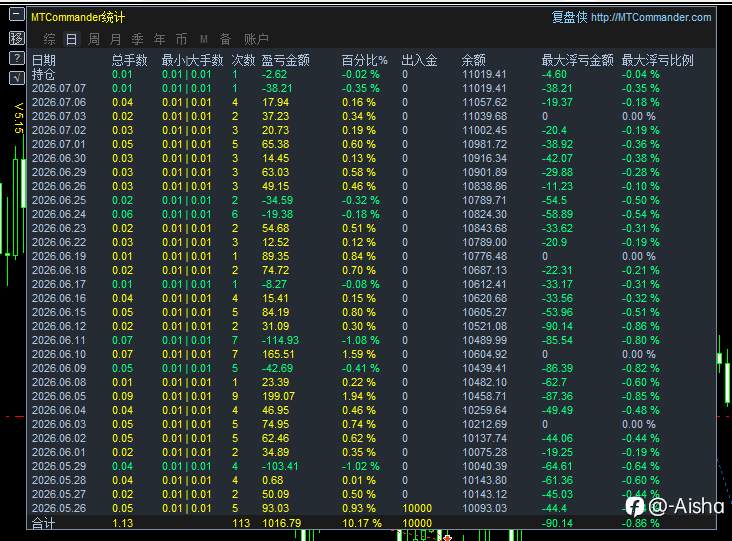Image resolution: width=732 pixels, height=541 pixels.
Task: Select the 日 daily statistics tab
Action: click(x=71, y=39)
